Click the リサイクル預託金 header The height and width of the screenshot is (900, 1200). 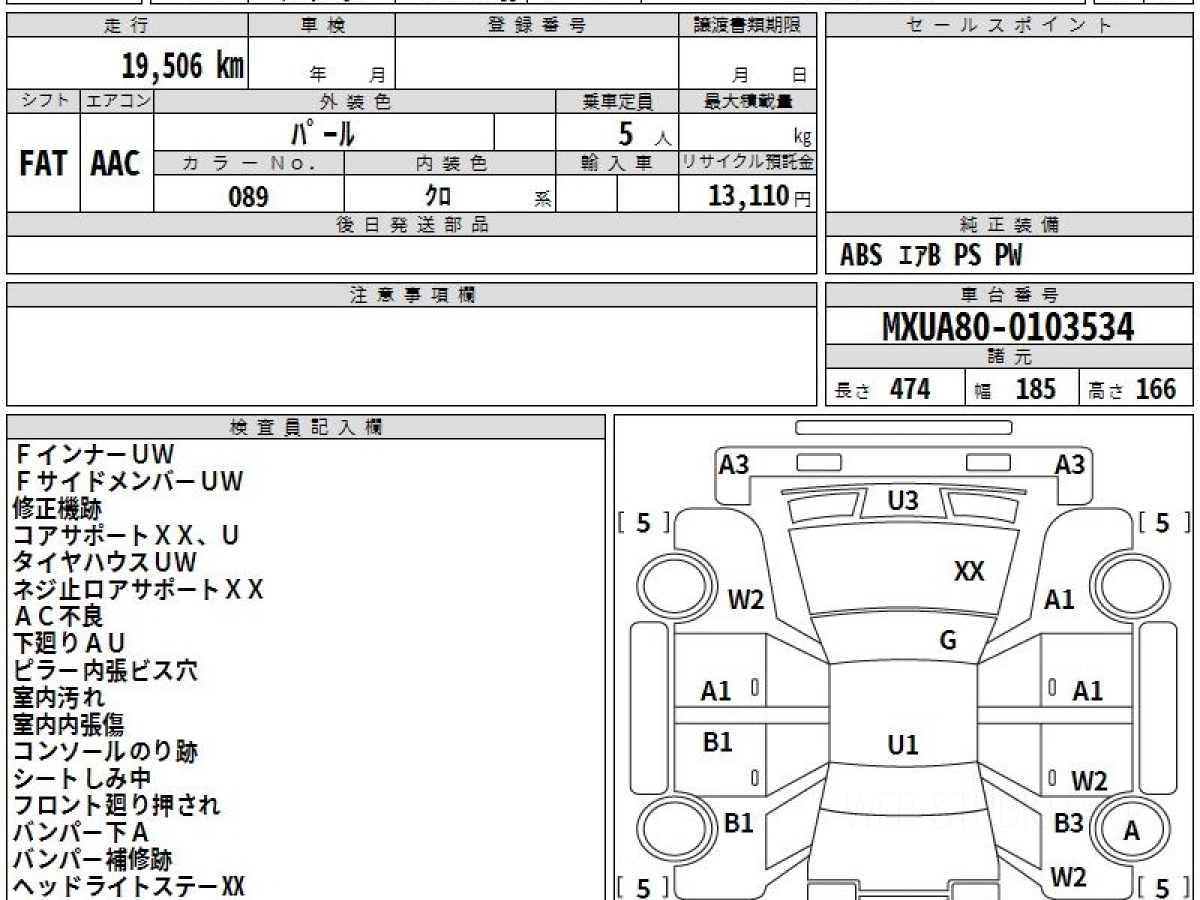click(x=748, y=163)
